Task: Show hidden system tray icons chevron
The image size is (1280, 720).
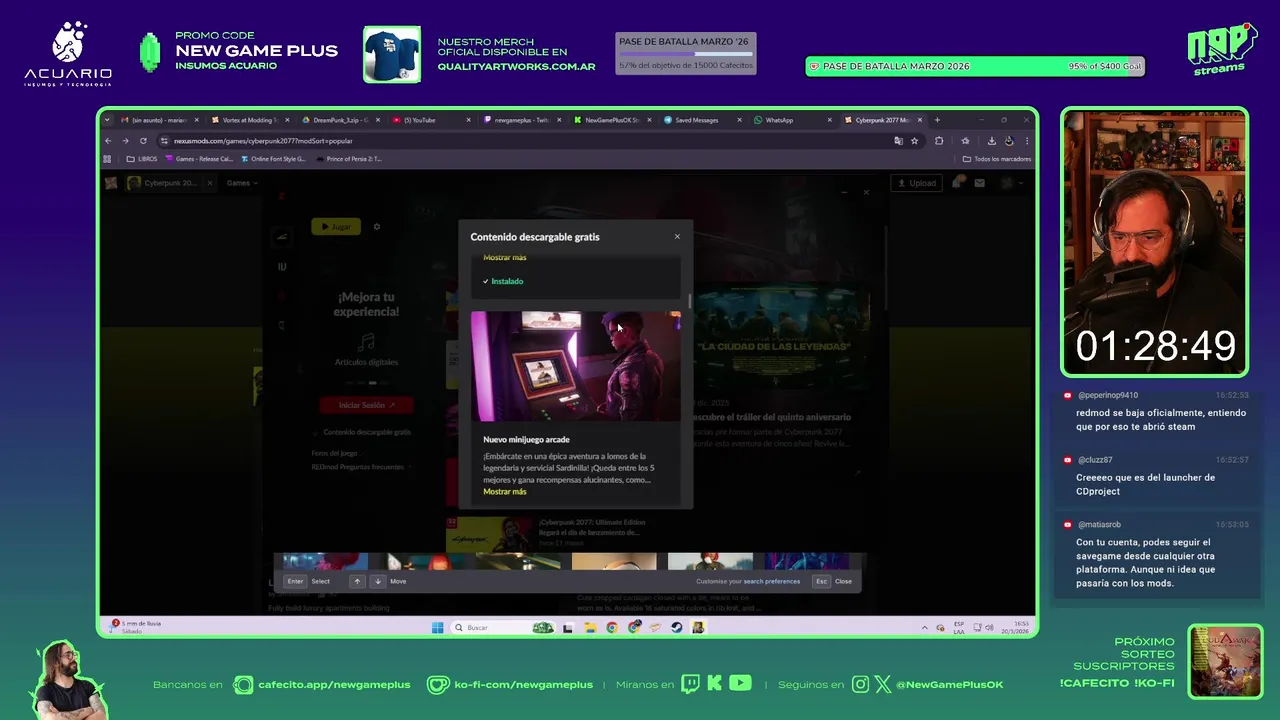Action: pyautogui.click(x=924, y=628)
